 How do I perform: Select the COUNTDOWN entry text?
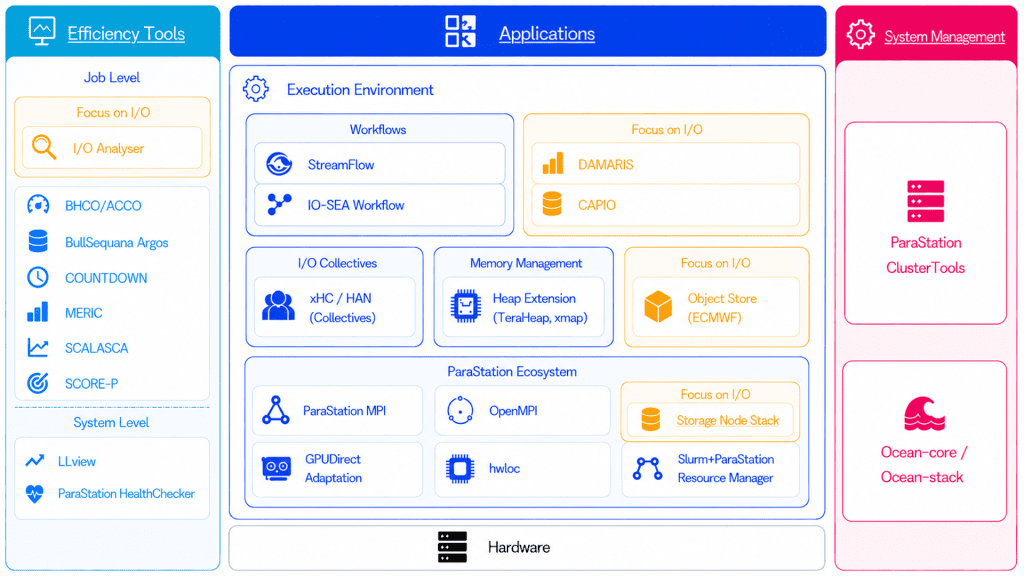pyautogui.click(x=106, y=278)
